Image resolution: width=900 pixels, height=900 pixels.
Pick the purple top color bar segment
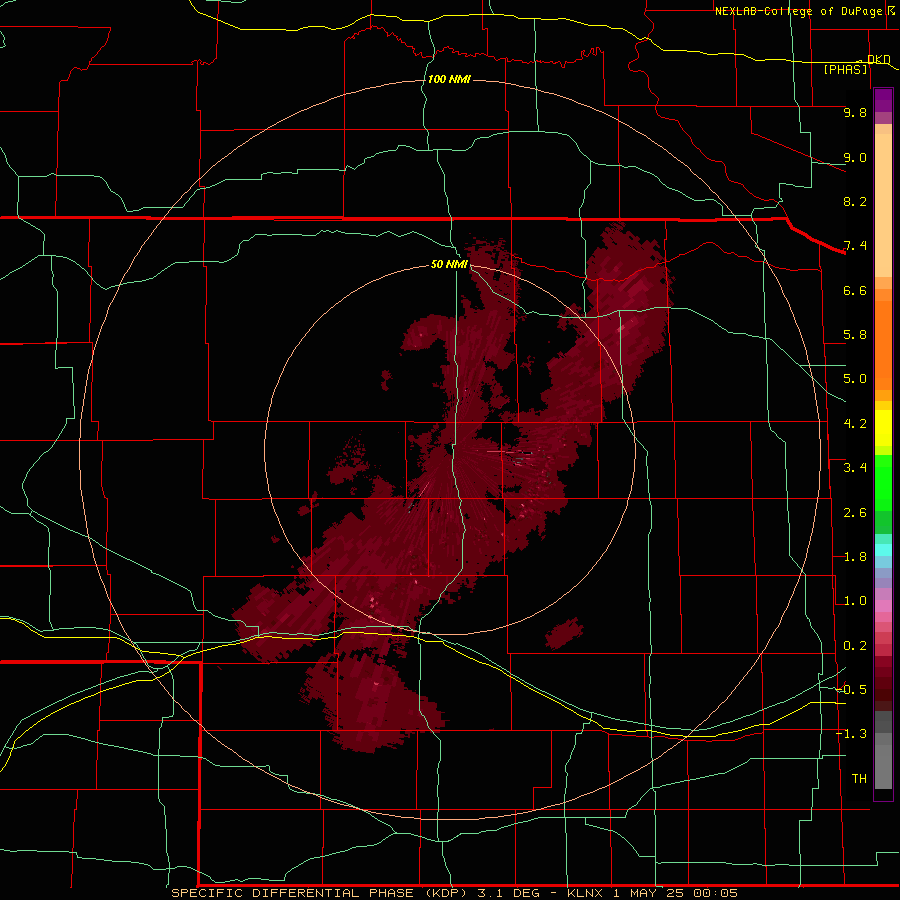coord(883,99)
